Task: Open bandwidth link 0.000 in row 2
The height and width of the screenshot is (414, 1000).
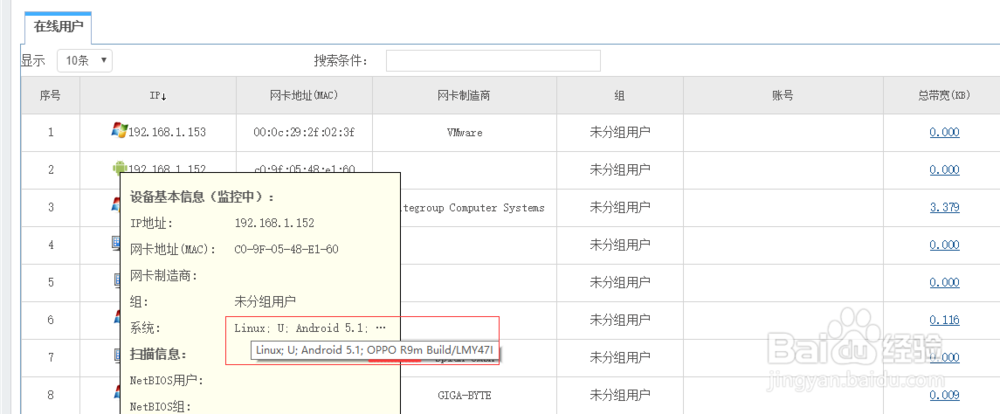Action: point(944,170)
